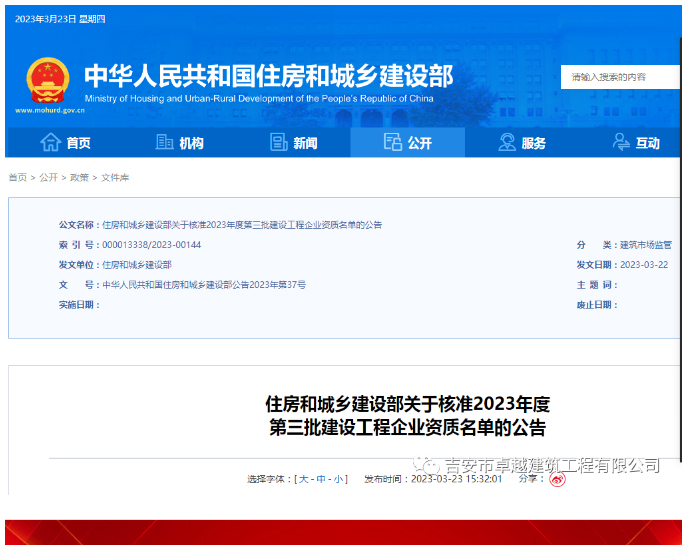Click the publish time 2023-03-23 15:32:01
Viewport: 686px width, 545px height.
click(456, 479)
